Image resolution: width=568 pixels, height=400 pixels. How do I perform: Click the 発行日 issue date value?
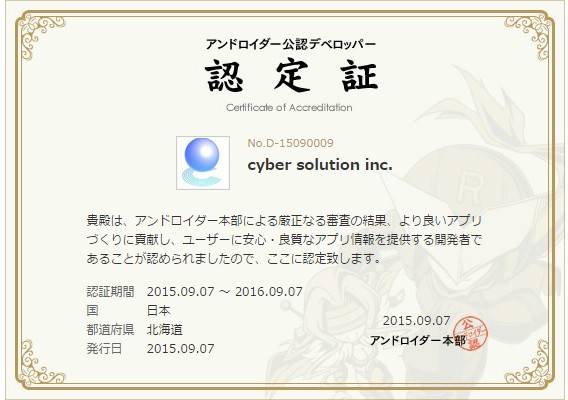(180, 349)
